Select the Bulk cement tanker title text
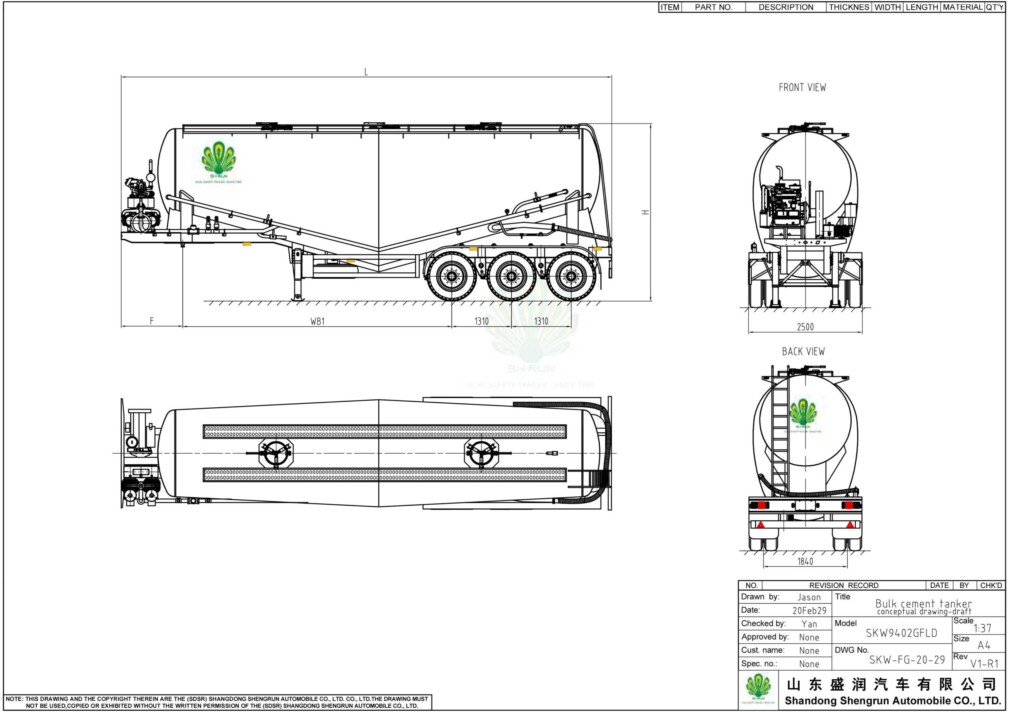 tap(922, 603)
